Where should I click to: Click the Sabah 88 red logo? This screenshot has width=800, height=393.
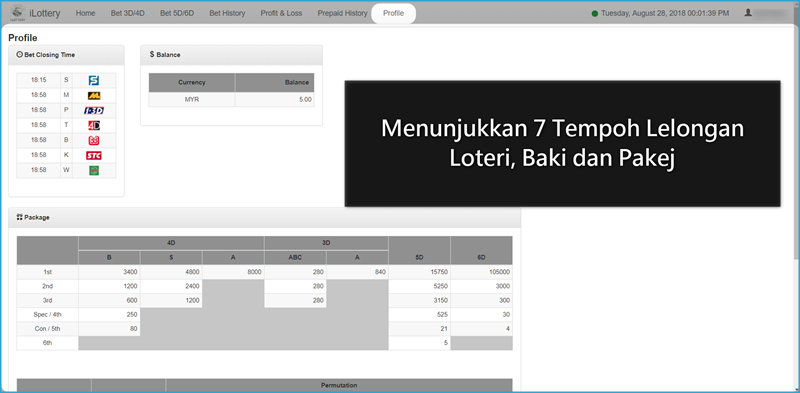pos(94,140)
